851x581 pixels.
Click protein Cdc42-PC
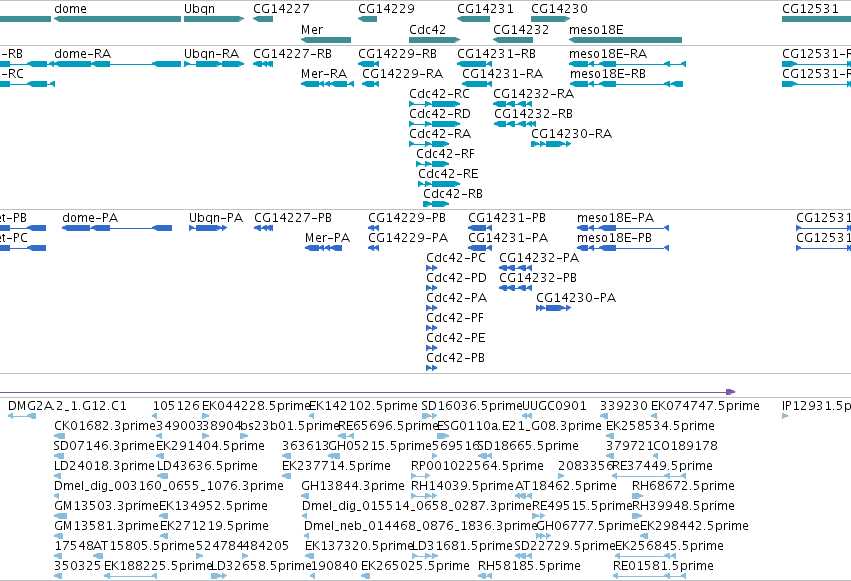431,268
